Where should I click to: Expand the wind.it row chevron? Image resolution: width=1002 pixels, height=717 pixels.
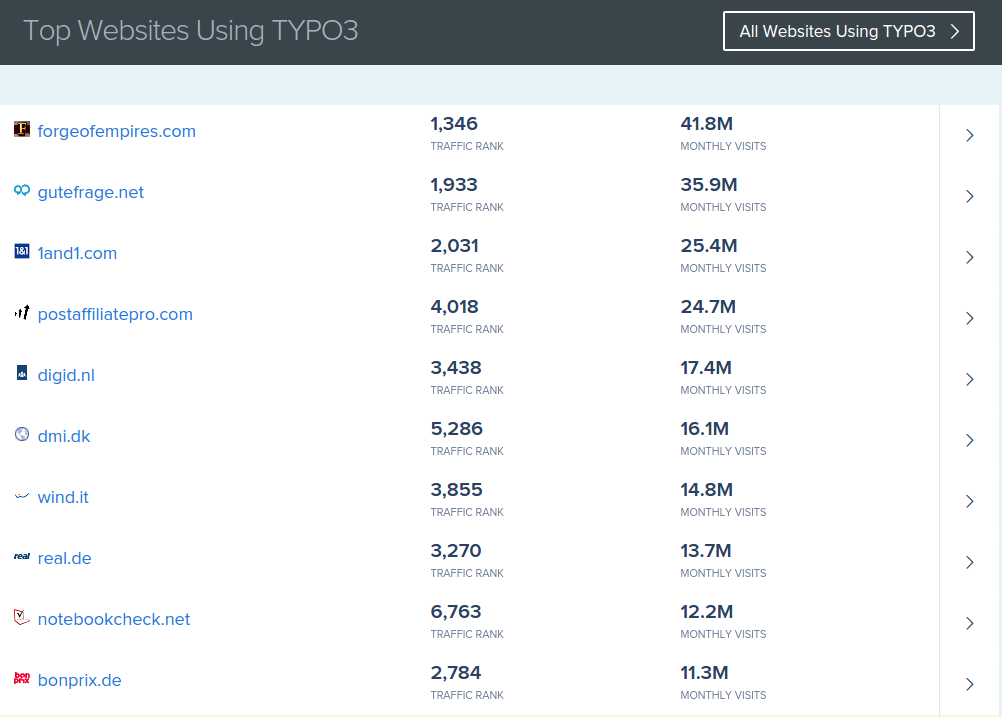[x=969, y=501]
